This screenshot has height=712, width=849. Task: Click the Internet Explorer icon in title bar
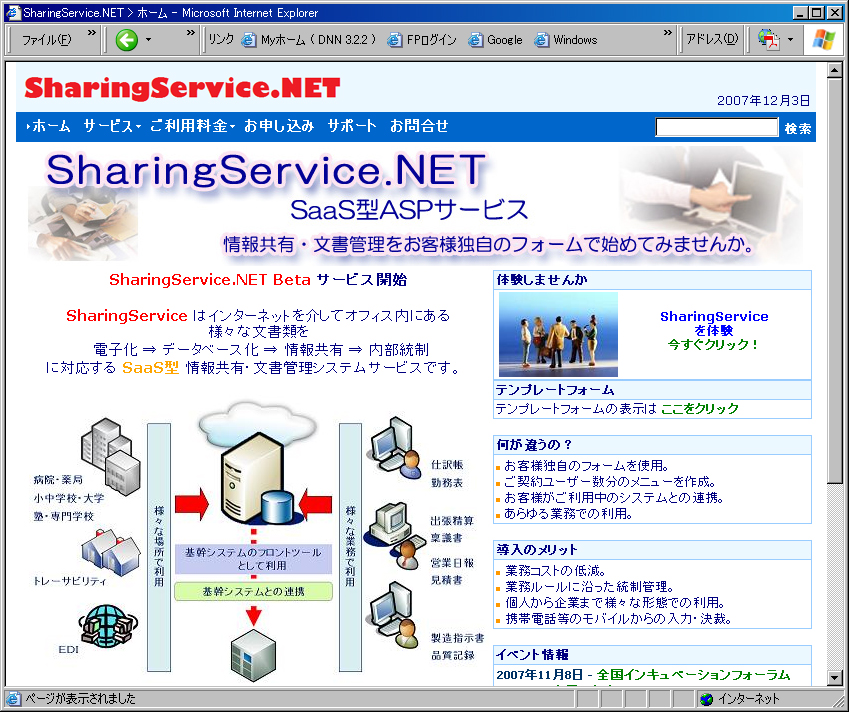click(x=12, y=12)
